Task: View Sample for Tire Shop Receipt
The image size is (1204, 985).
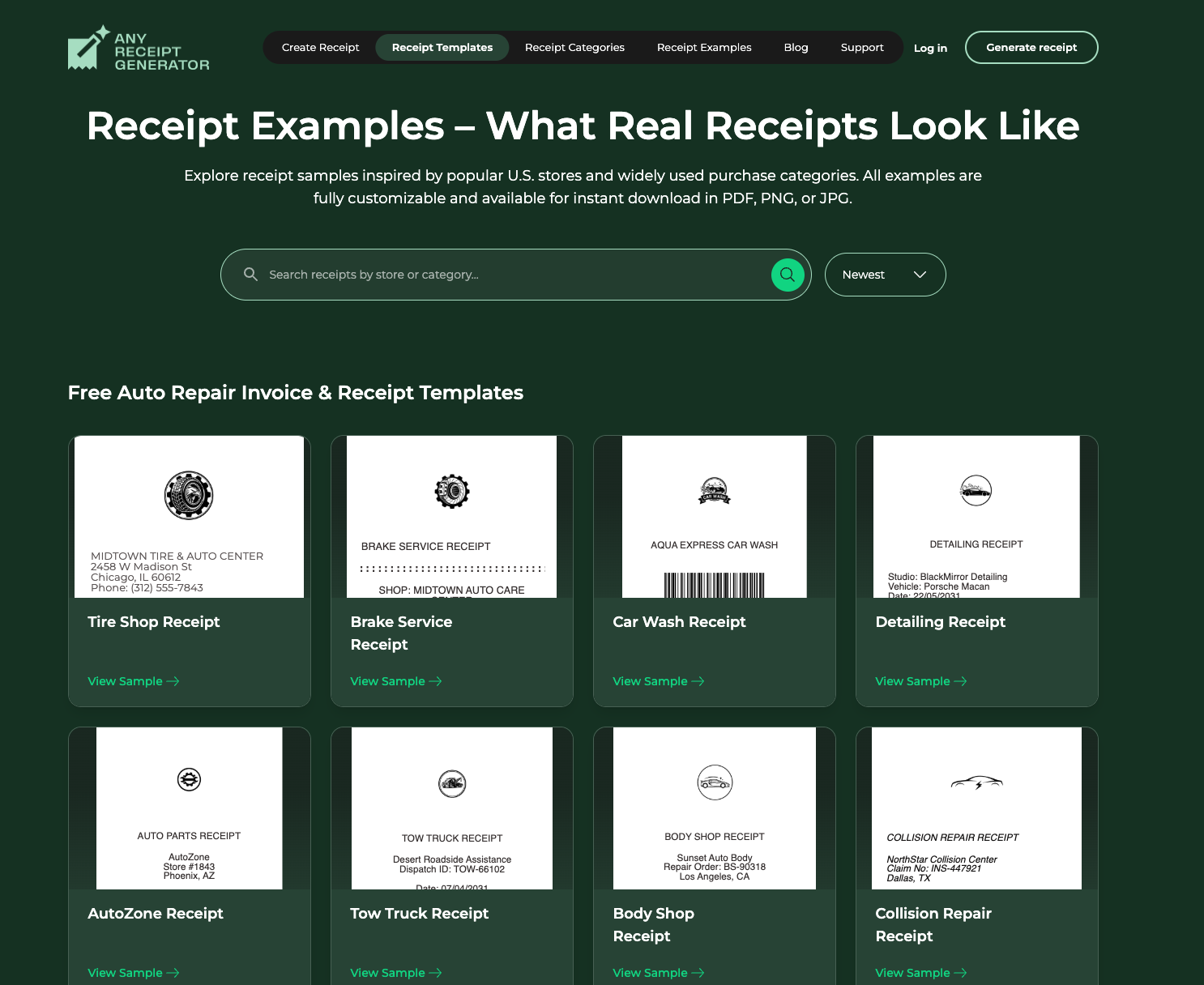Action: pyautogui.click(x=134, y=681)
